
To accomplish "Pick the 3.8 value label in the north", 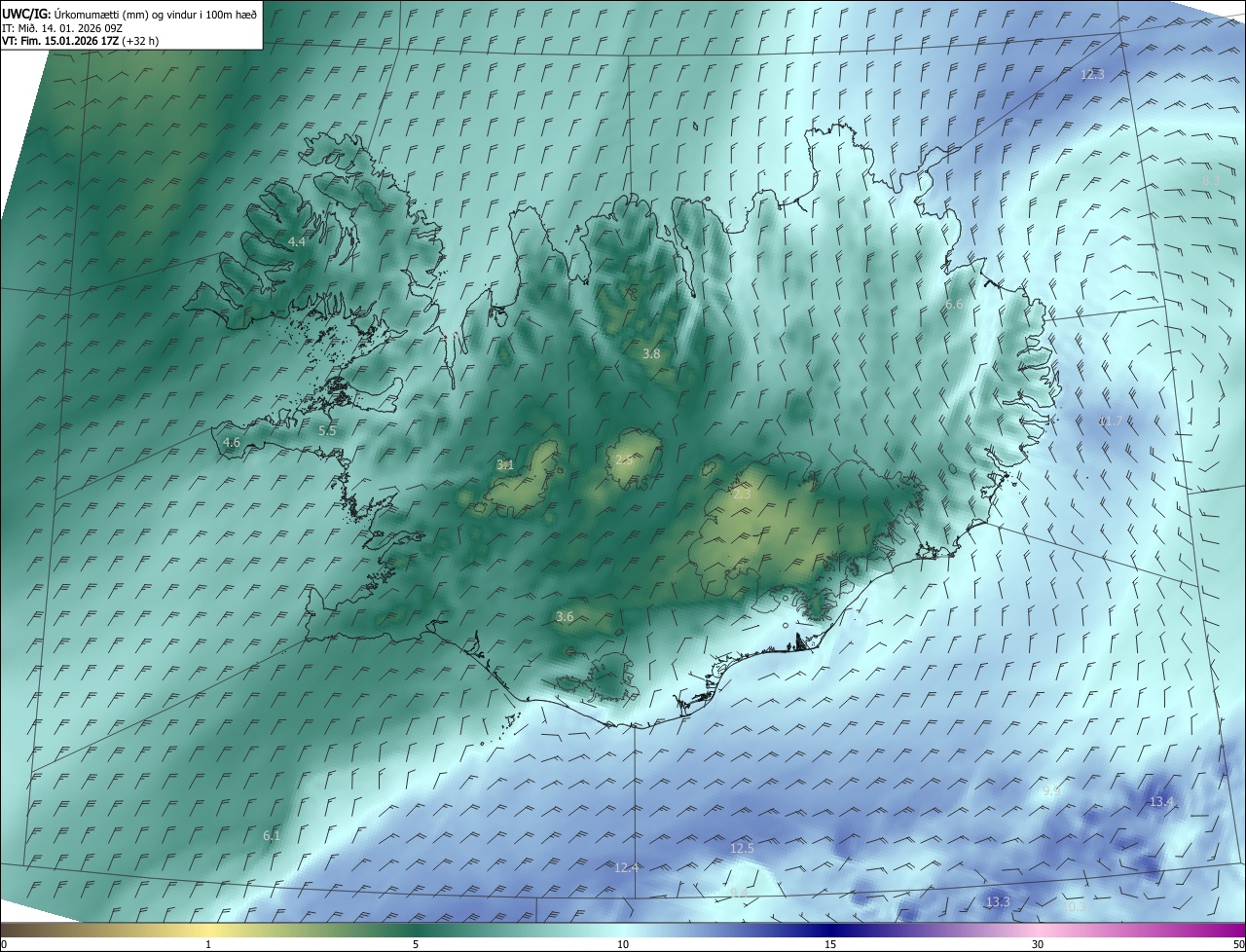I will (x=651, y=354).
